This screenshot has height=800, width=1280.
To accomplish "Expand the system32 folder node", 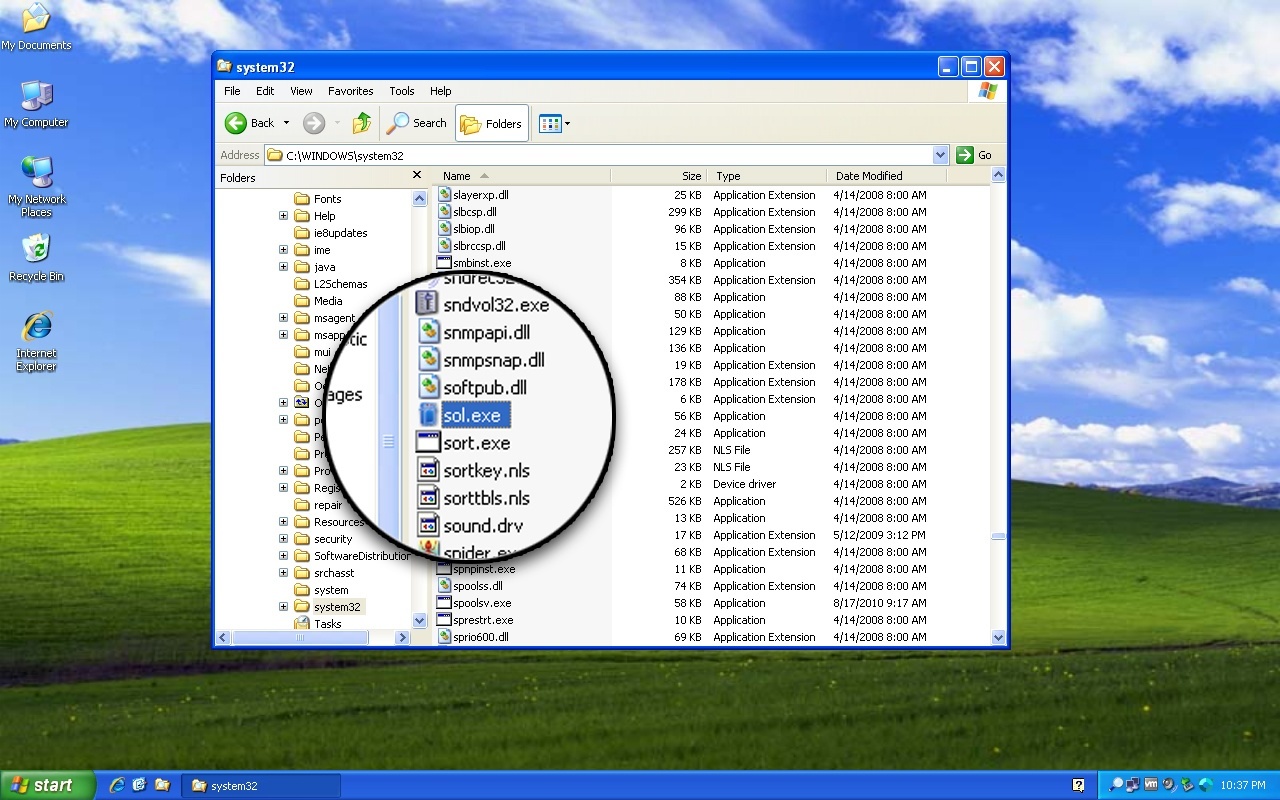I will (283, 607).
